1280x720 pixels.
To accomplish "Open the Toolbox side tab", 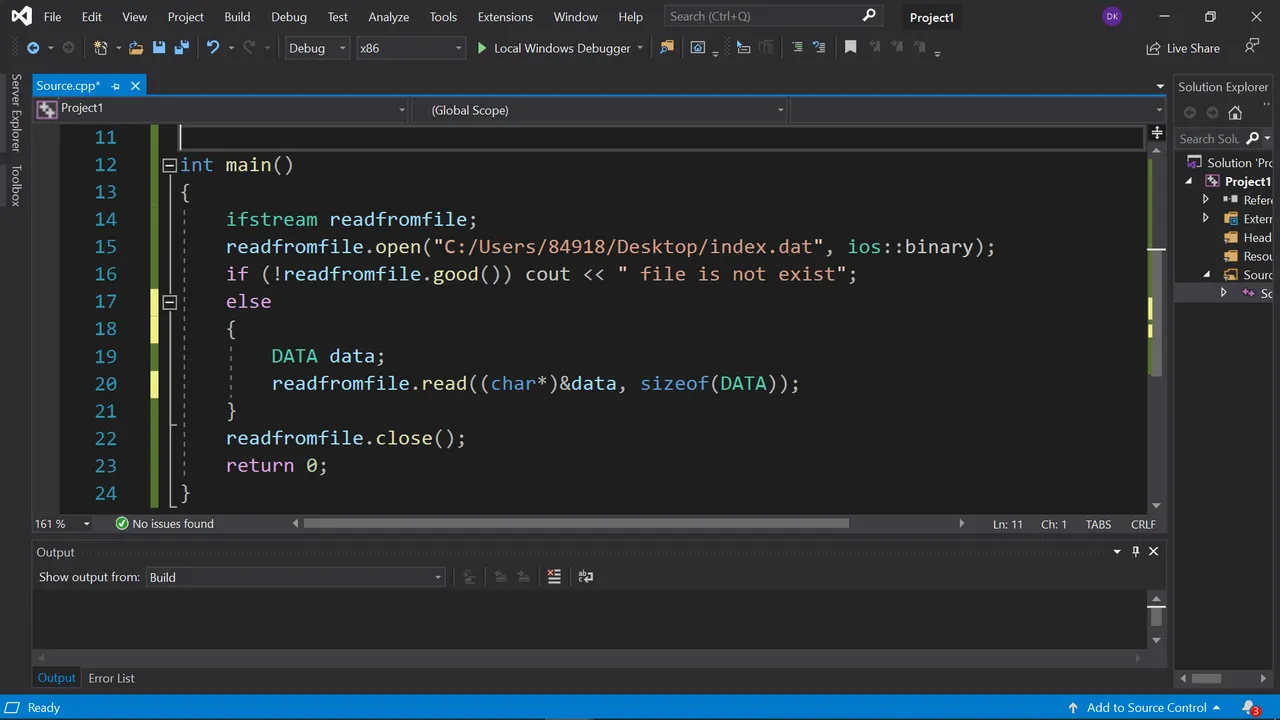I will pyautogui.click(x=15, y=186).
